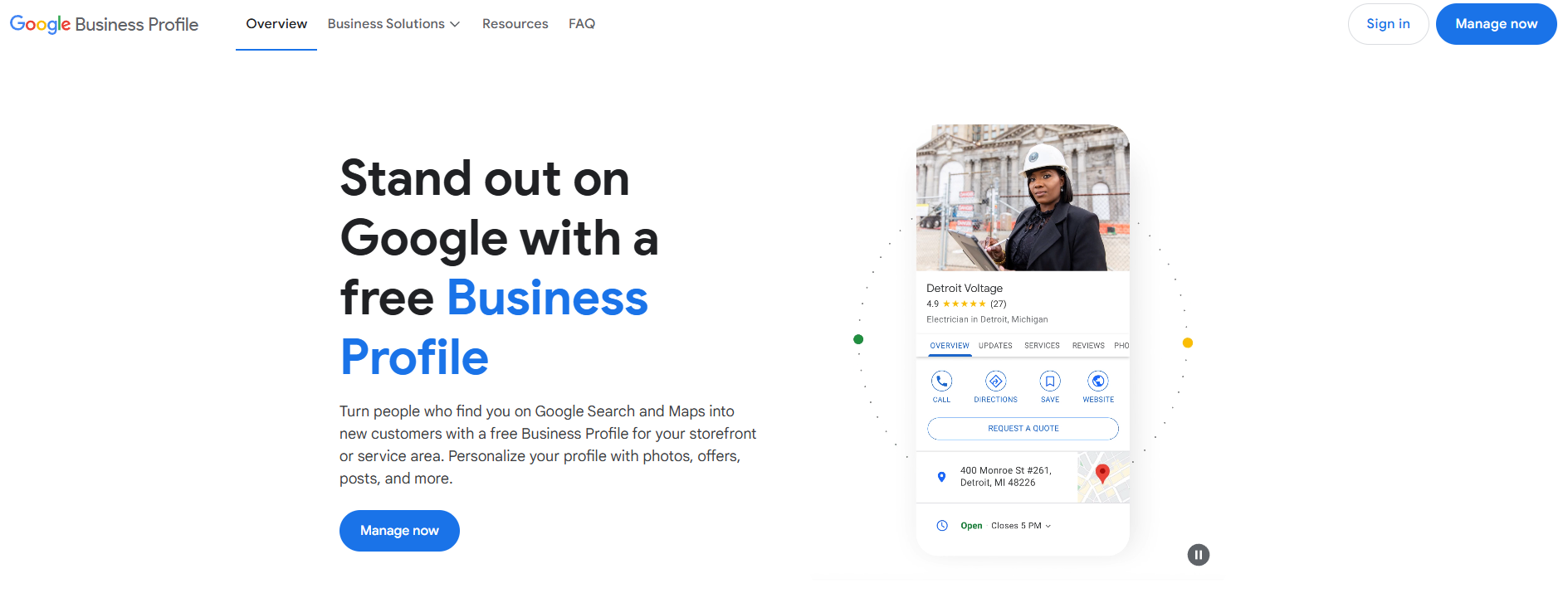Click the Electrician in Detroit, Michigan text

(987, 319)
